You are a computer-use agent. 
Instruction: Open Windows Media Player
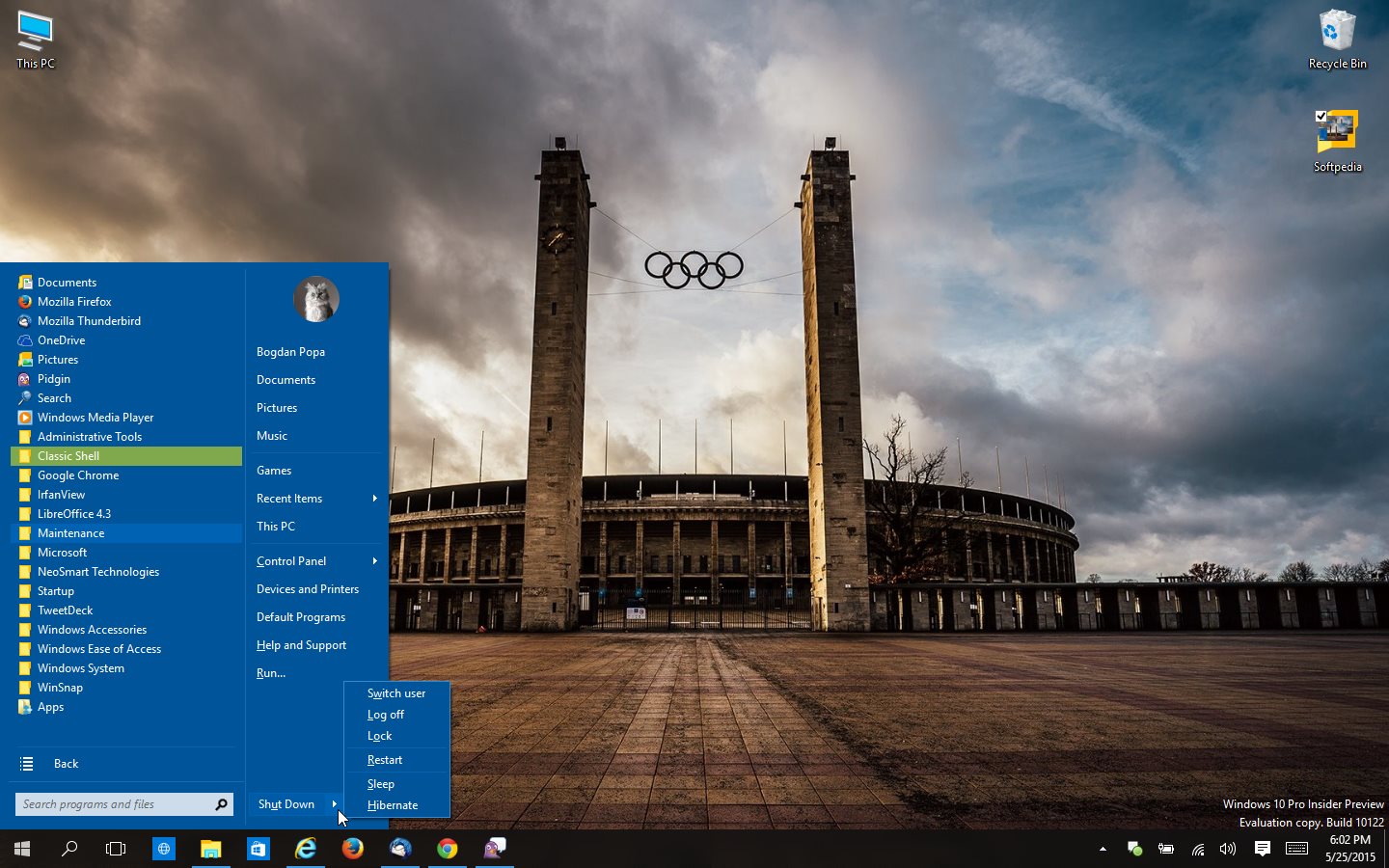coord(95,417)
